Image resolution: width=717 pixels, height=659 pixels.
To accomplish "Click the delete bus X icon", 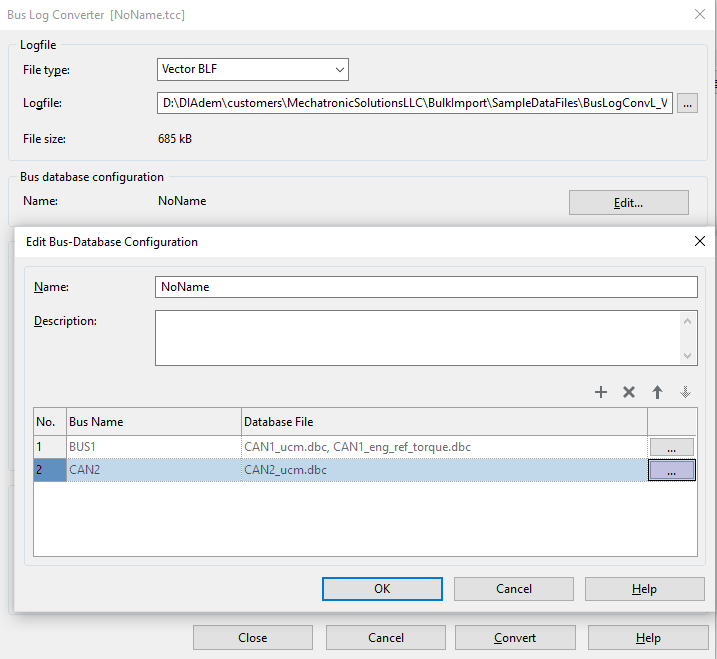I will pos(629,392).
